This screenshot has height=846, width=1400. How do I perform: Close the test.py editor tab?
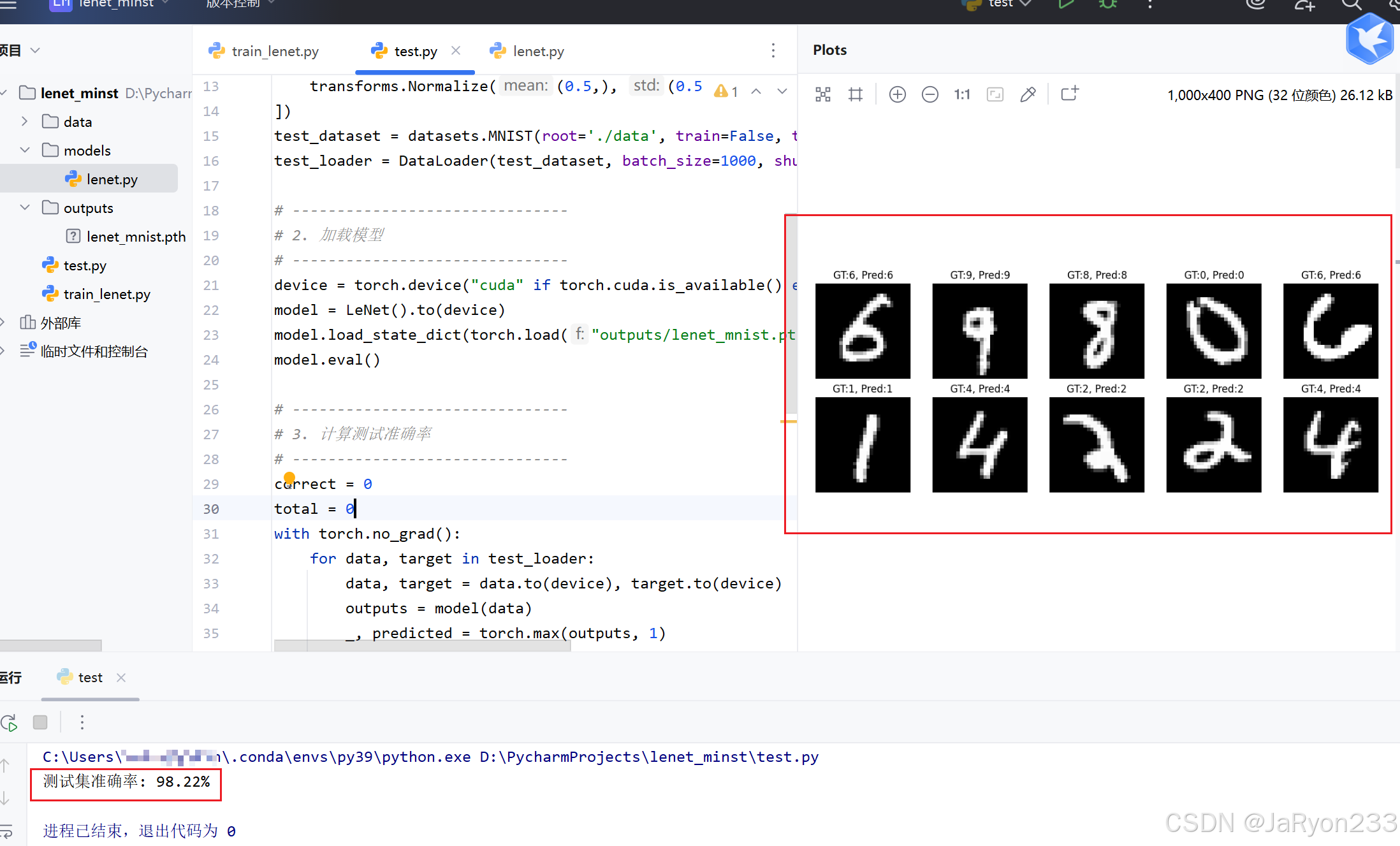coord(456,50)
